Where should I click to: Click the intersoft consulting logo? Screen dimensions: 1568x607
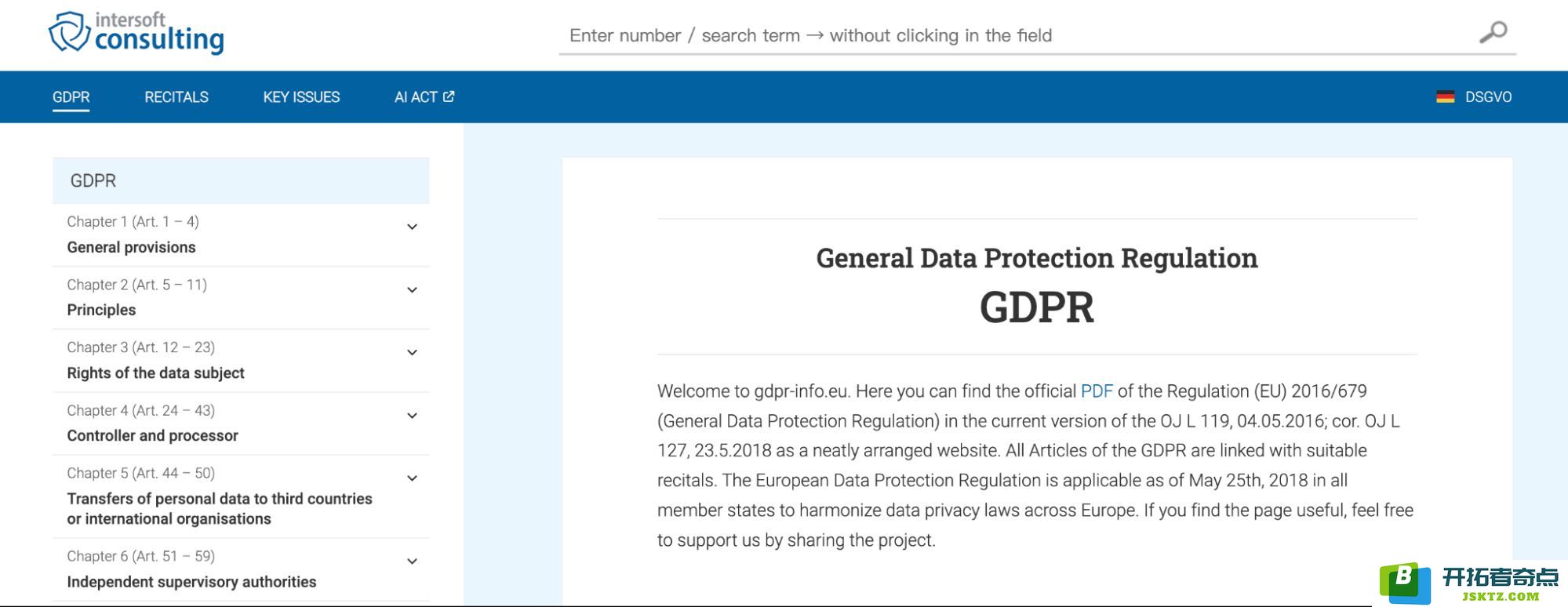(x=136, y=34)
